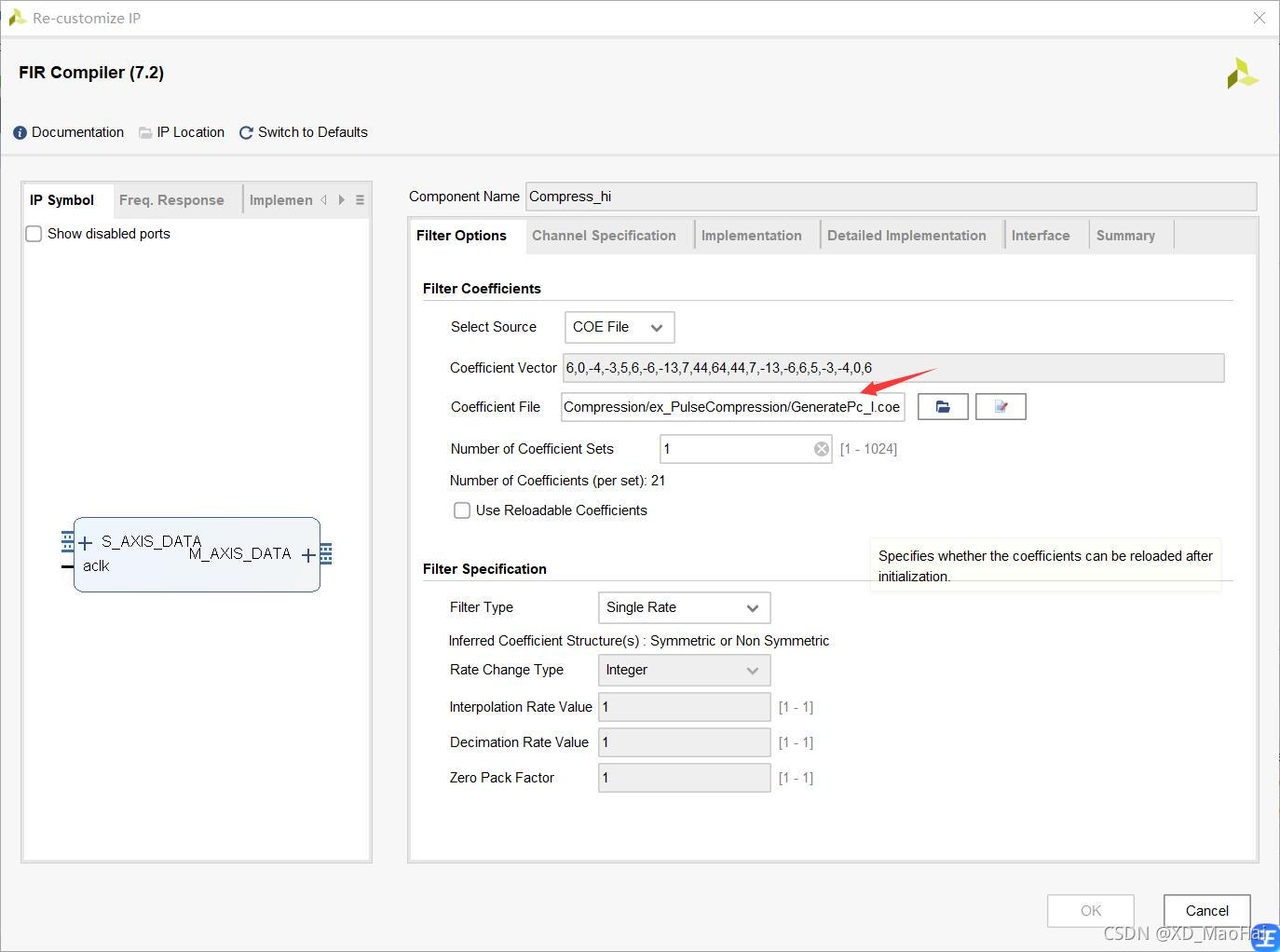Click the aclk port label
The width and height of the screenshot is (1280, 952).
pos(96,566)
